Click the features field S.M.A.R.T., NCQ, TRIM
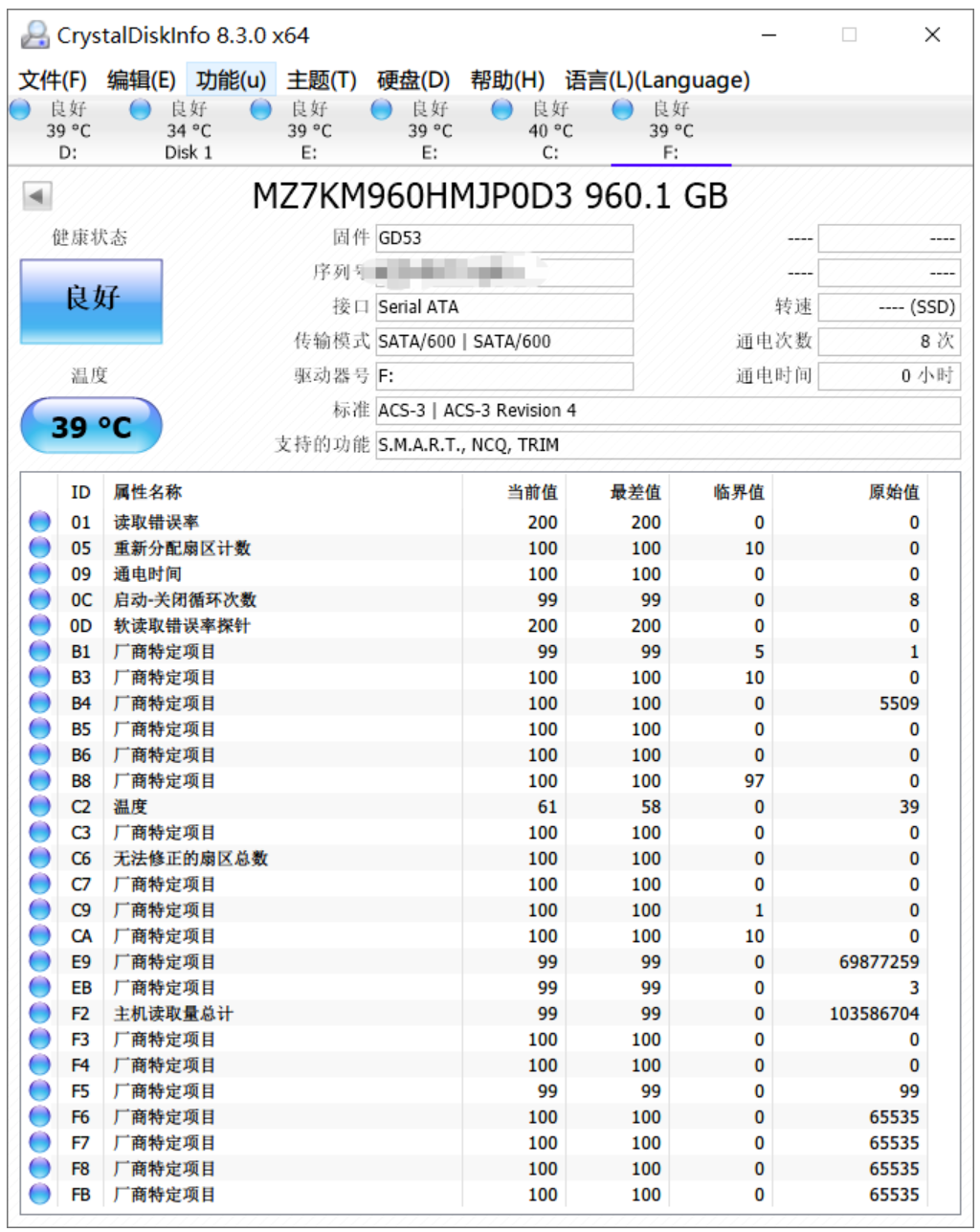This screenshot has width=980, height=1232. 668,445
